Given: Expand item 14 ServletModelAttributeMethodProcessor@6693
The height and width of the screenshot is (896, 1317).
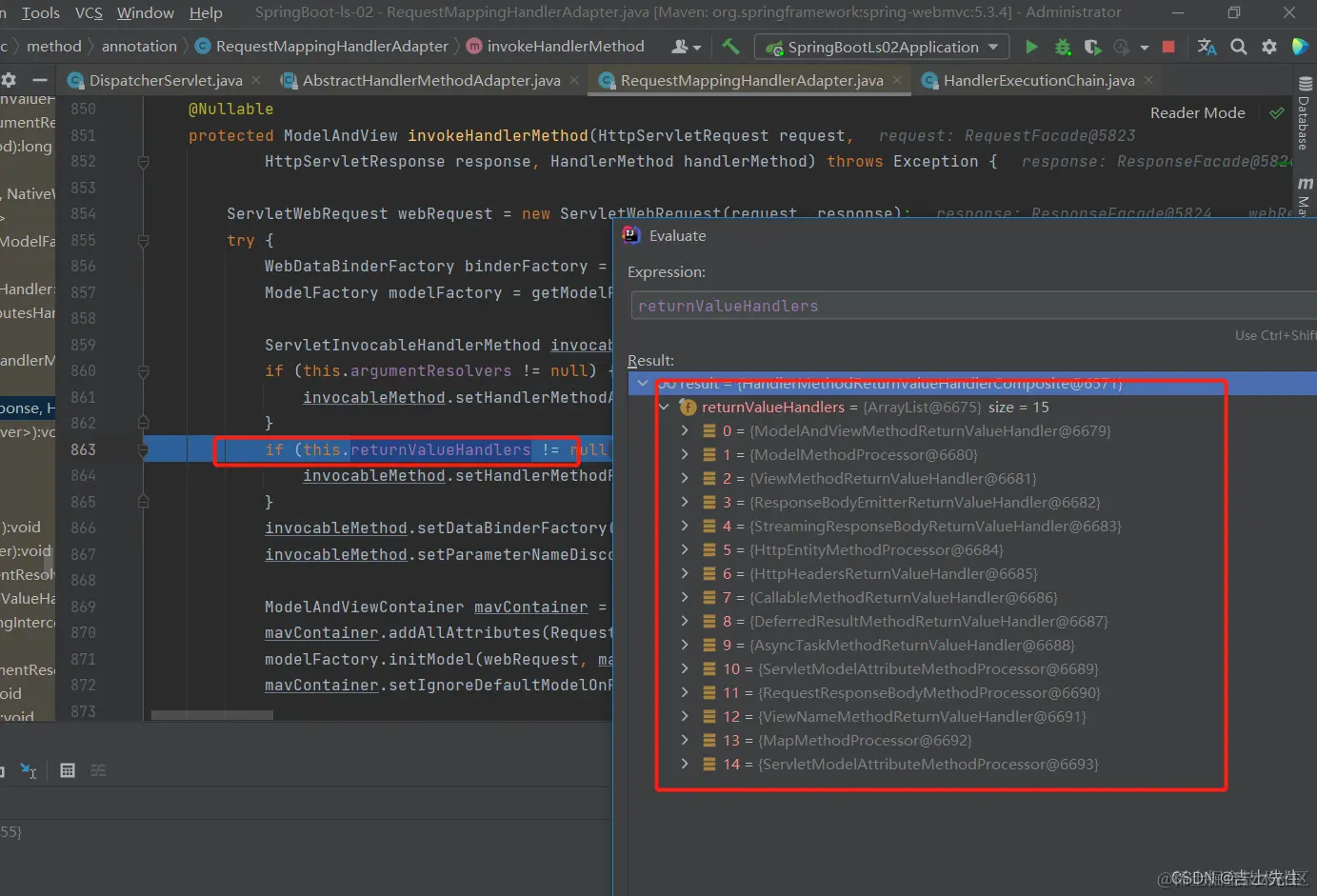Looking at the screenshot, I should (x=684, y=764).
